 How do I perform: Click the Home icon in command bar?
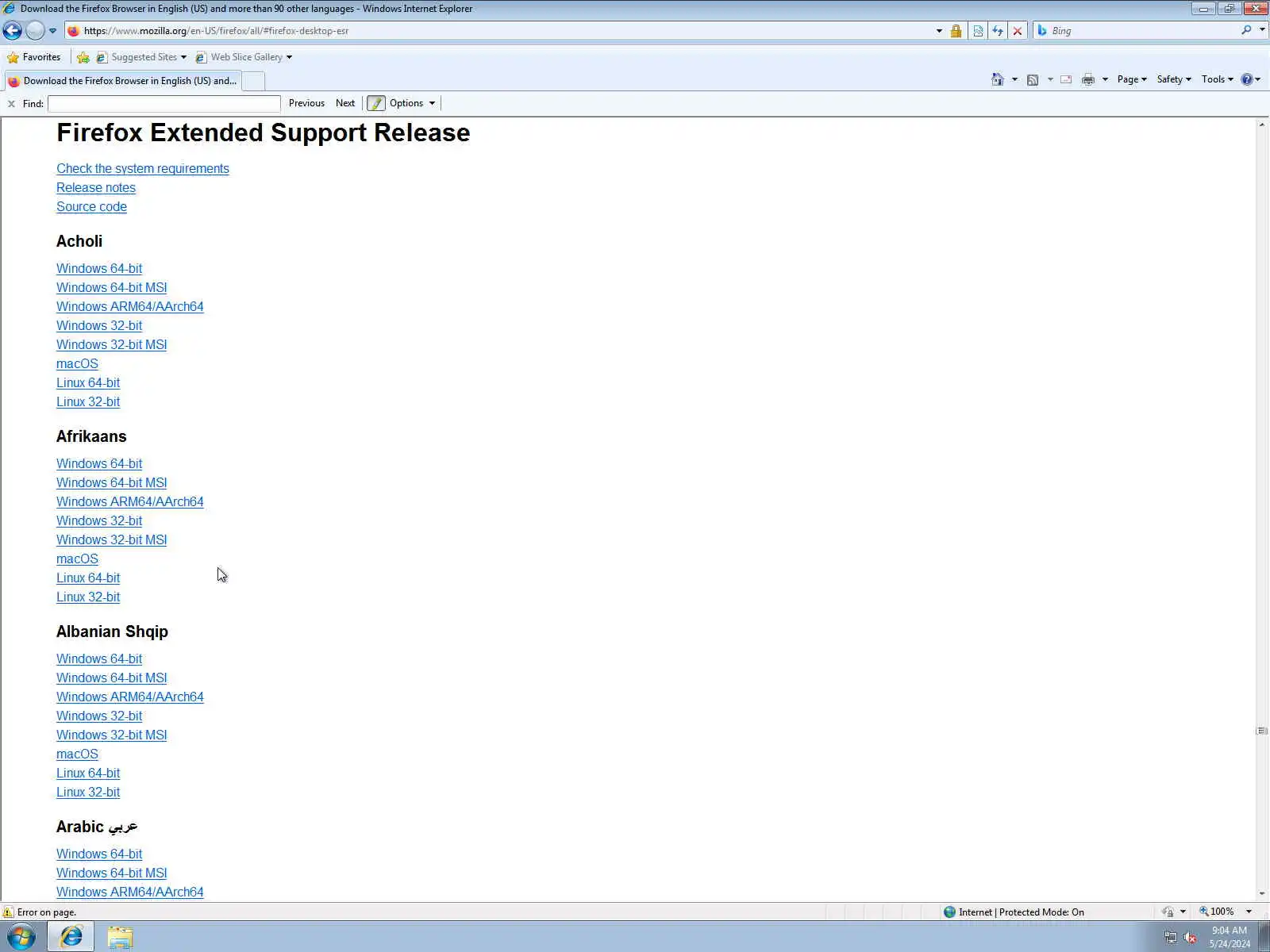pos(998,79)
